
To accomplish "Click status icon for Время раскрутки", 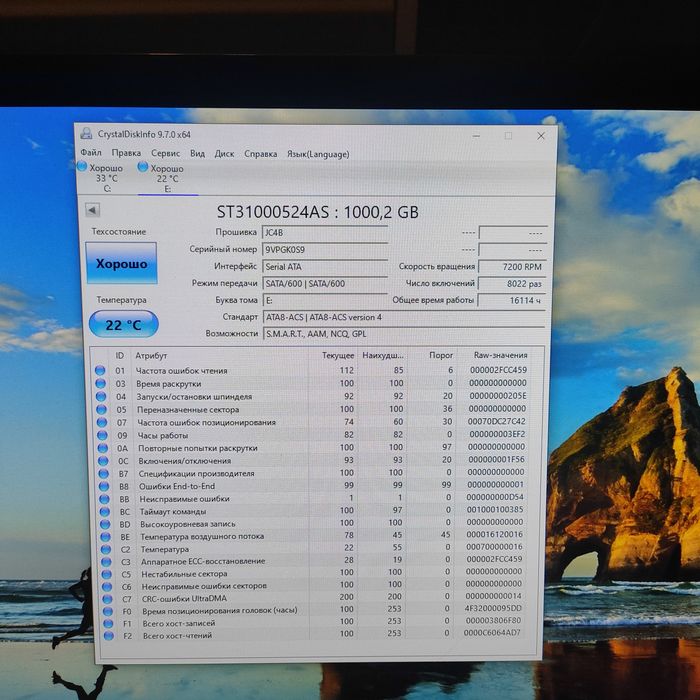I will (100, 383).
